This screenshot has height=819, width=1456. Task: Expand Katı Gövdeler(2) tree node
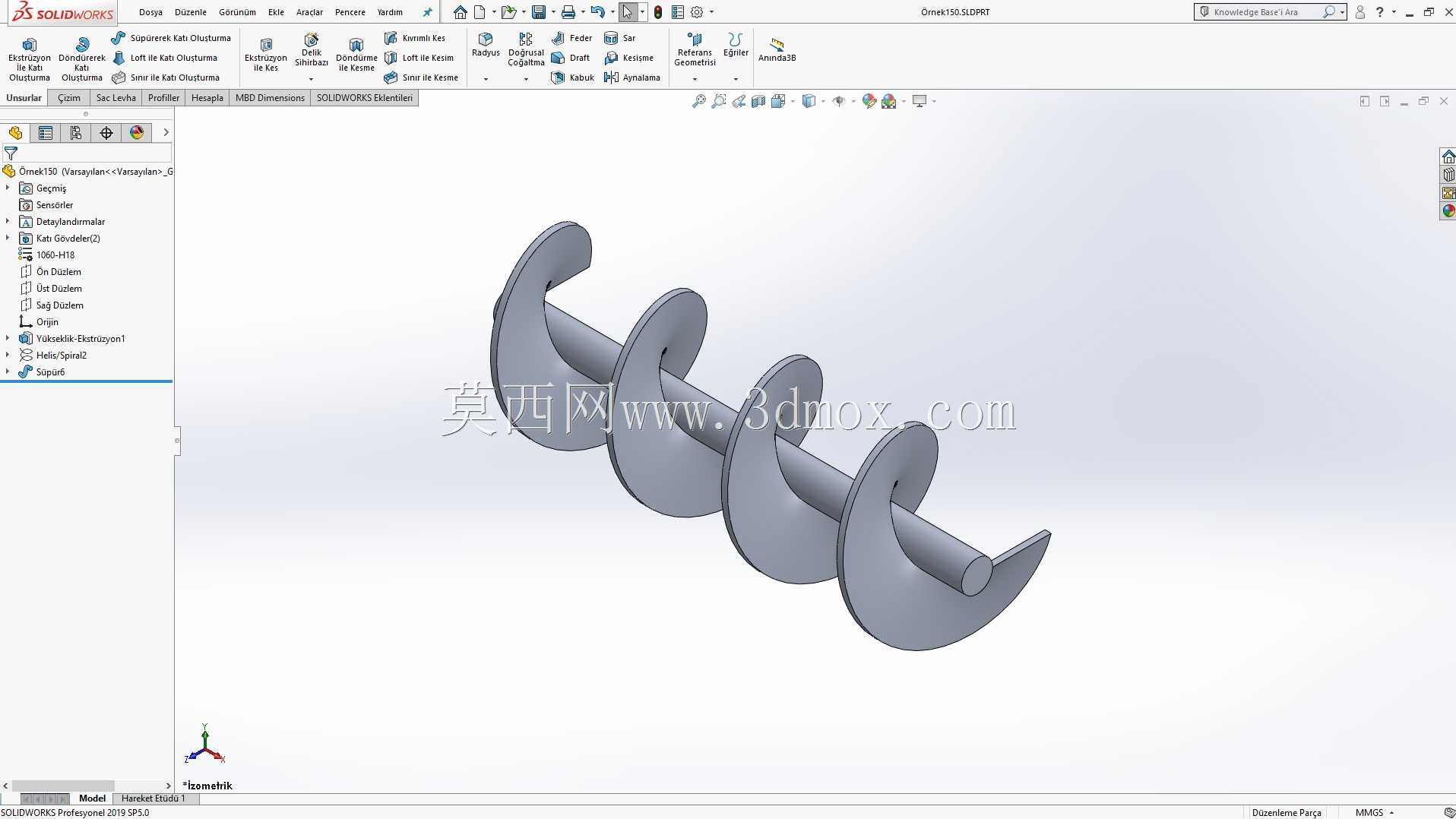8,238
